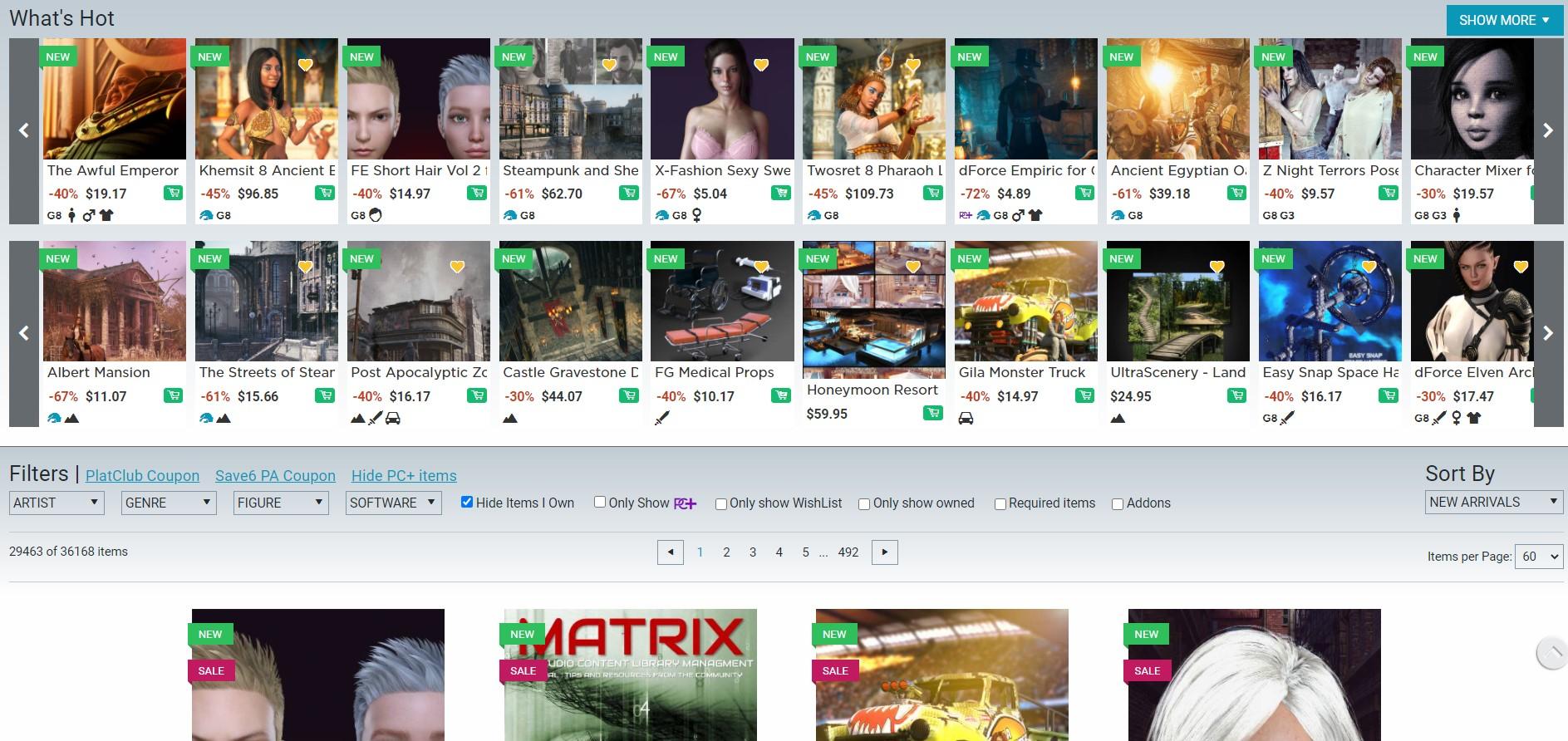Go to next items in top carousel

[x=1548, y=130]
